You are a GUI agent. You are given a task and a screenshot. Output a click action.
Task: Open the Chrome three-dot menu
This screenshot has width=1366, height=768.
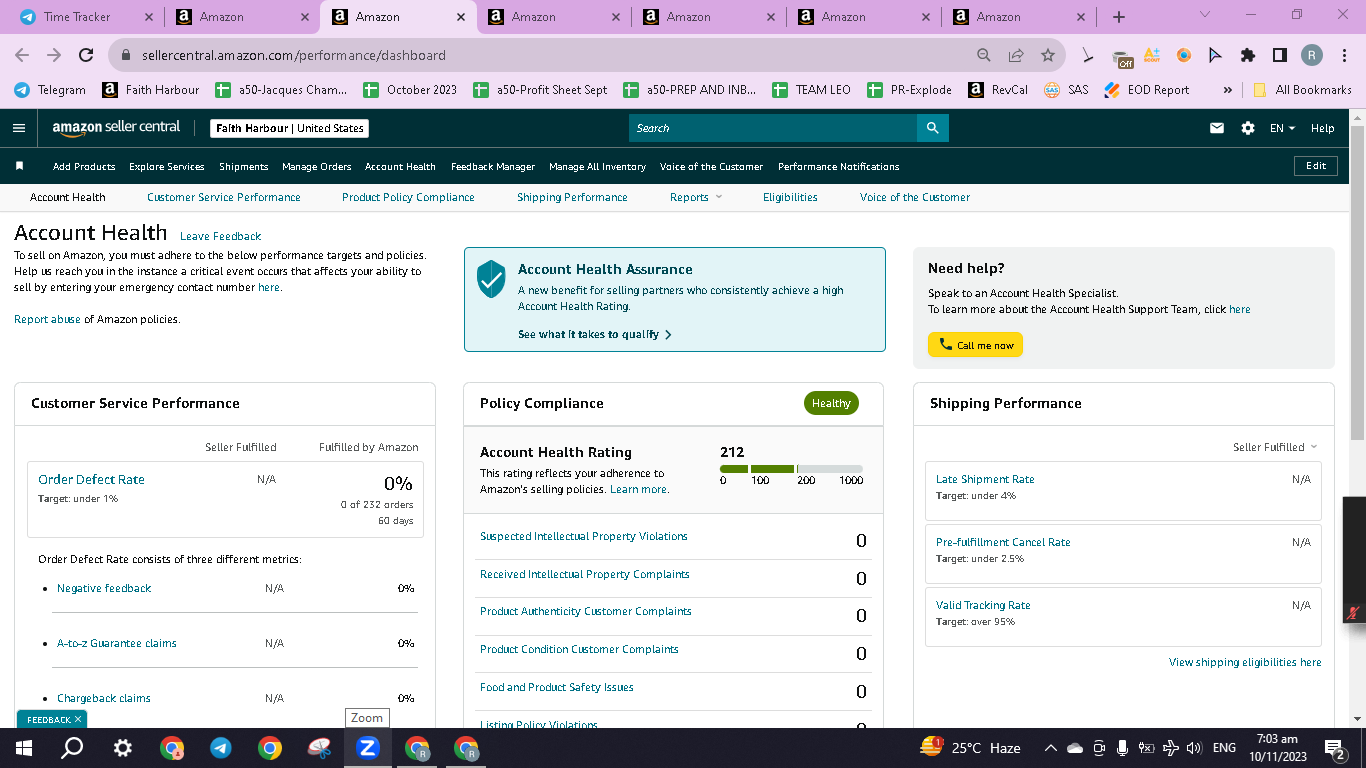1344,55
